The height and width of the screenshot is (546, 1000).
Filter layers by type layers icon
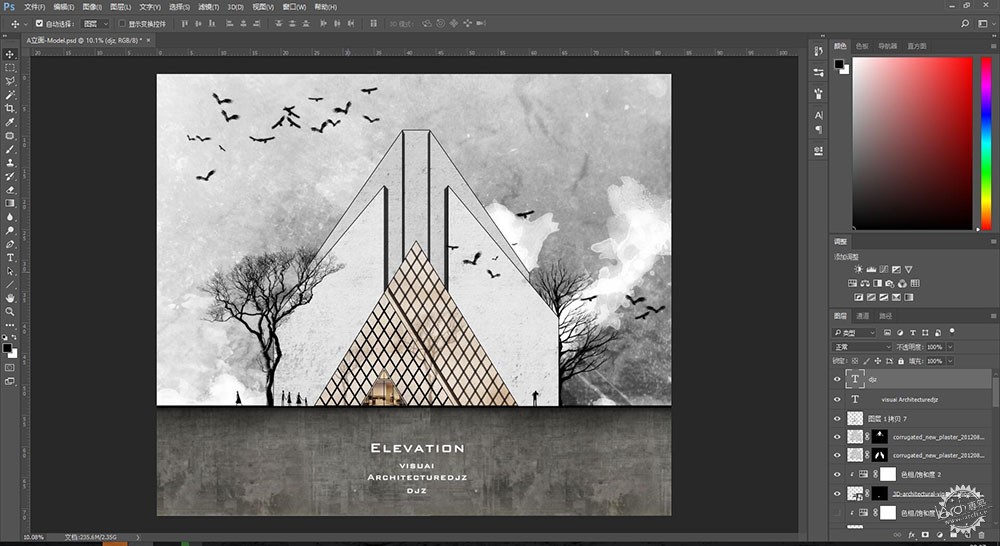point(913,332)
